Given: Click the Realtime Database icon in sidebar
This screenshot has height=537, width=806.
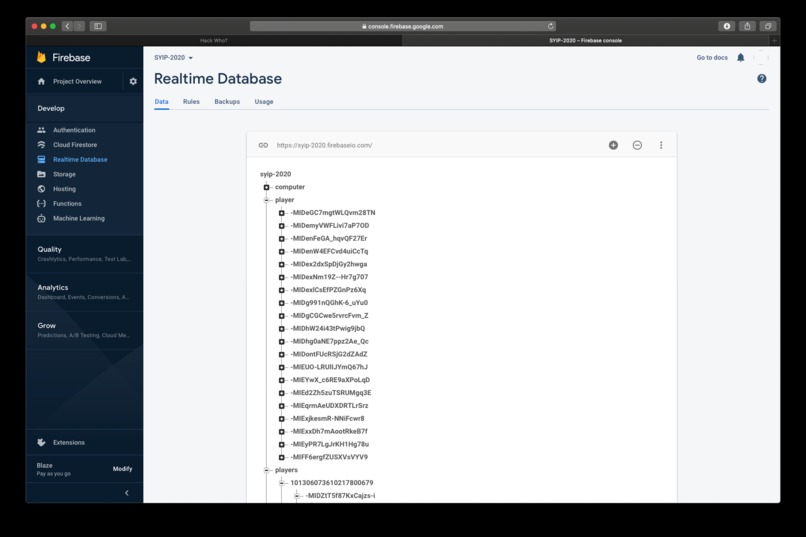Looking at the screenshot, I should 42,159.
